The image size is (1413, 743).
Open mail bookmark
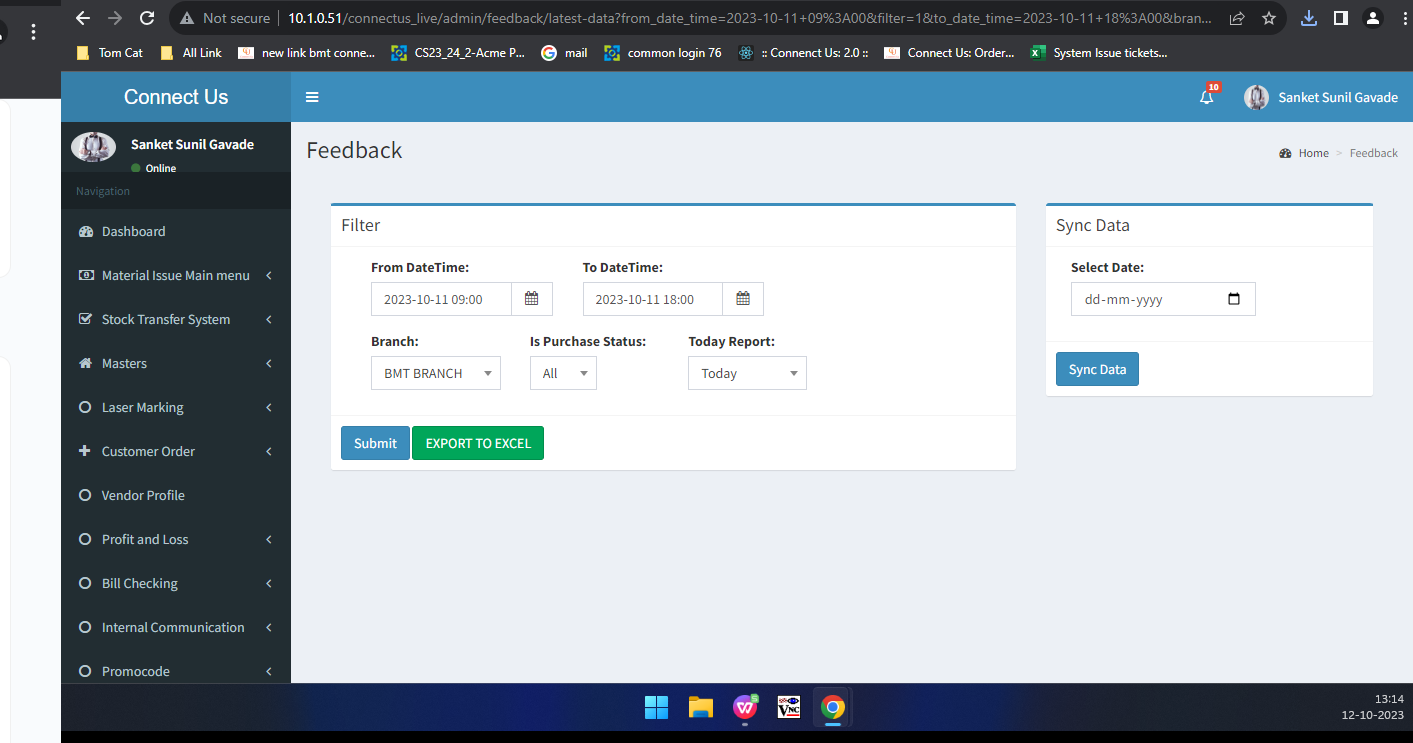tap(565, 53)
